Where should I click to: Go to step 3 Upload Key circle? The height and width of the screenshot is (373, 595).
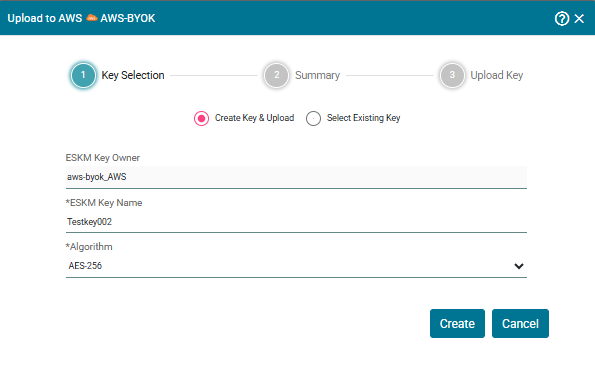point(452,75)
